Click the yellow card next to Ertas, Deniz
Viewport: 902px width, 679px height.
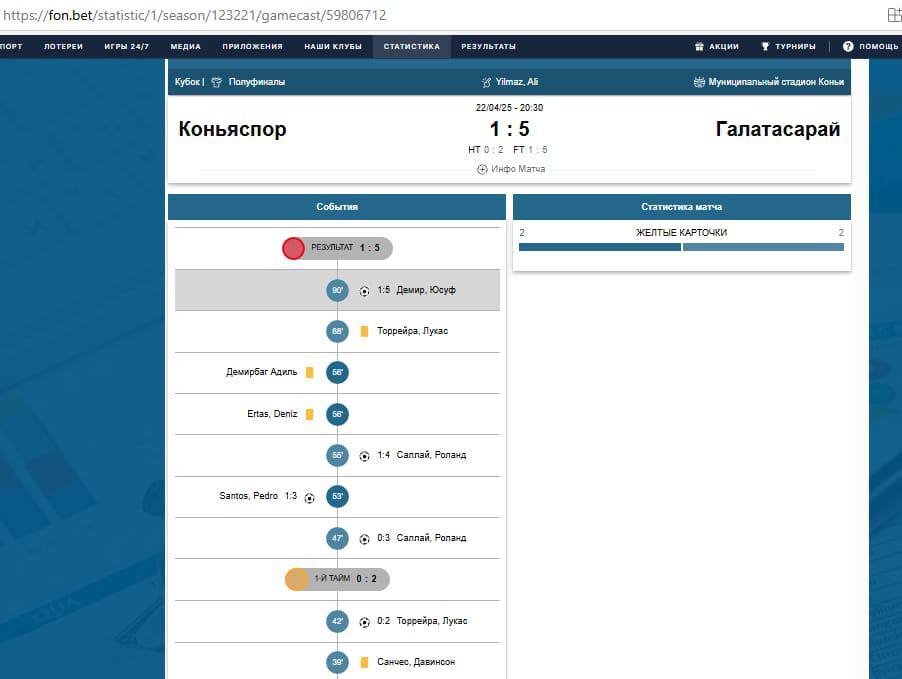click(x=310, y=414)
